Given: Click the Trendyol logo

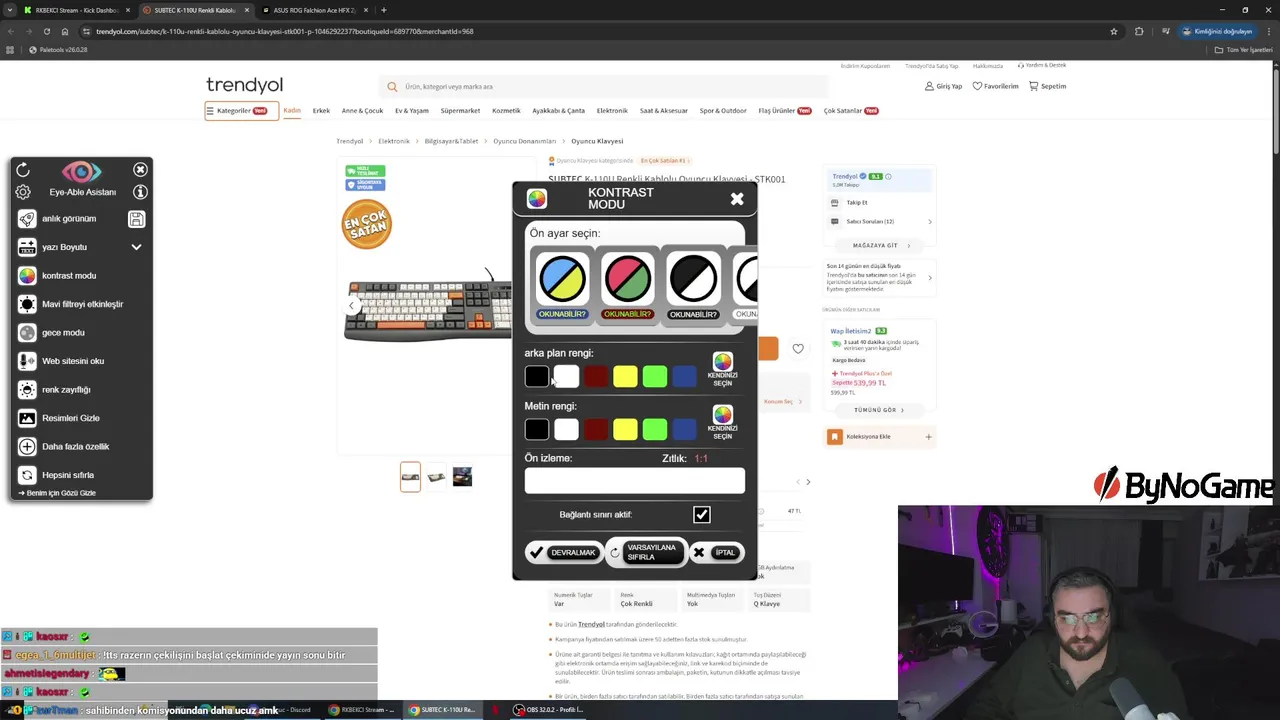Looking at the screenshot, I should coord(244,85).
